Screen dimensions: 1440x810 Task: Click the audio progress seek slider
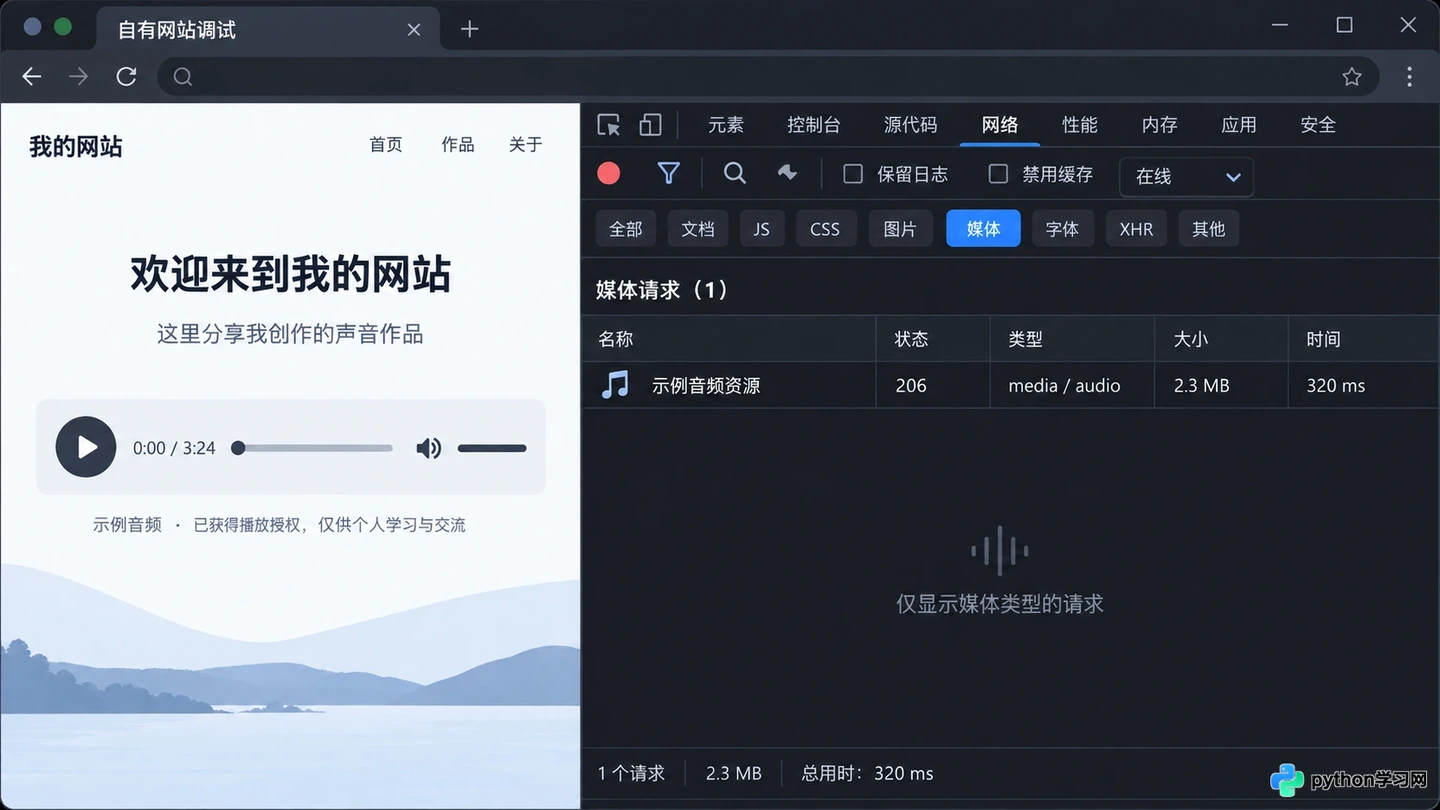[x=312, y=448]
